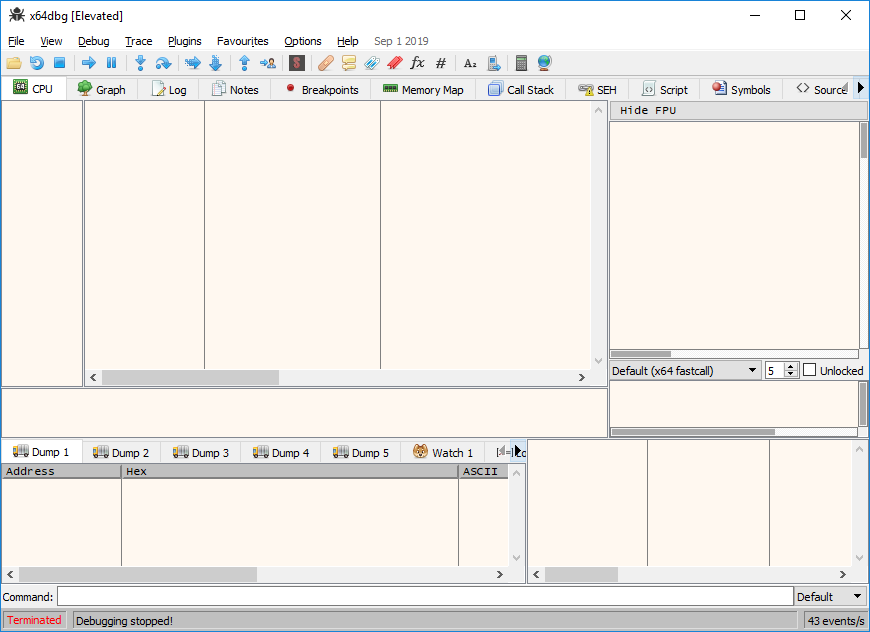Click the Execute Till Return icon
The width and height of the screenshot is (870, 632).
click(244, 63)
